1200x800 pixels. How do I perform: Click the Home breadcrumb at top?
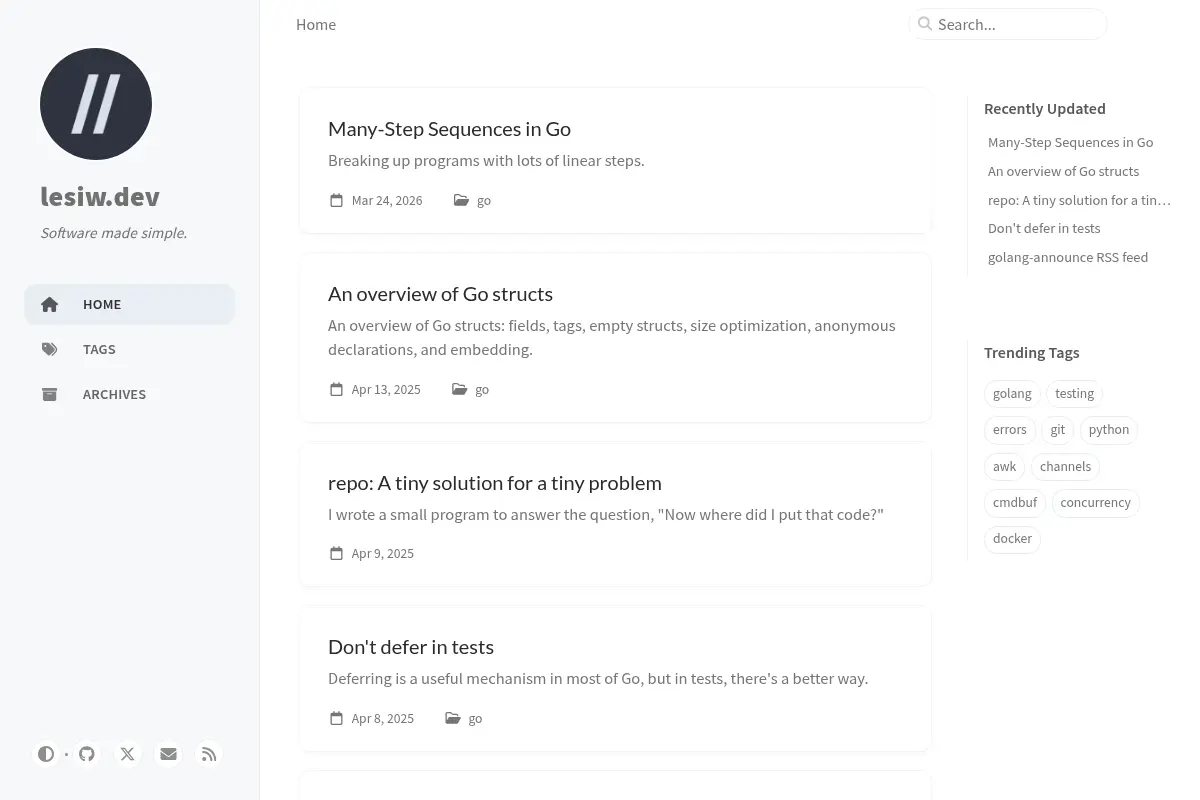(316, 24)
